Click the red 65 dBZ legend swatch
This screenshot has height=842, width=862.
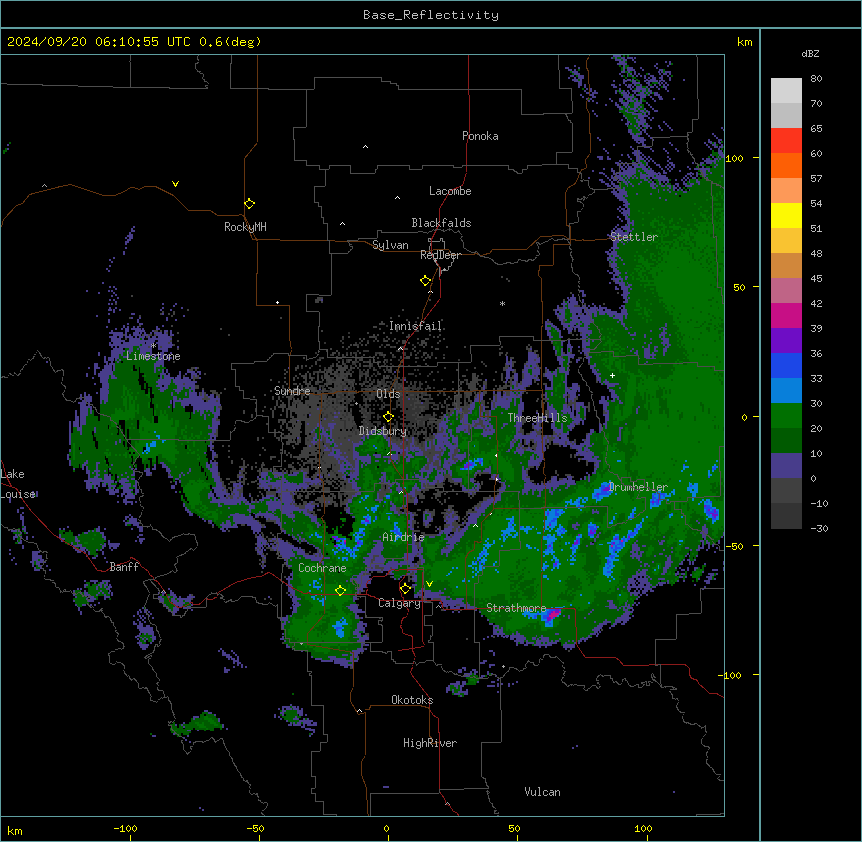tap(786, 141)
